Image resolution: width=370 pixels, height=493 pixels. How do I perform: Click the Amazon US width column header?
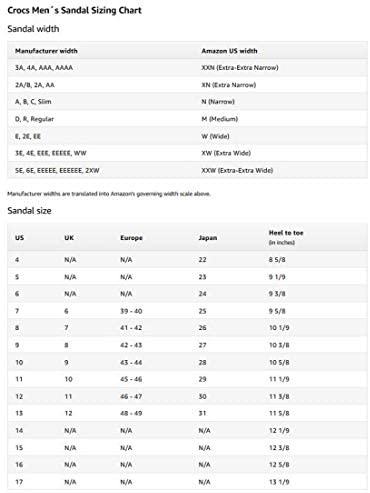pos(229,51)
